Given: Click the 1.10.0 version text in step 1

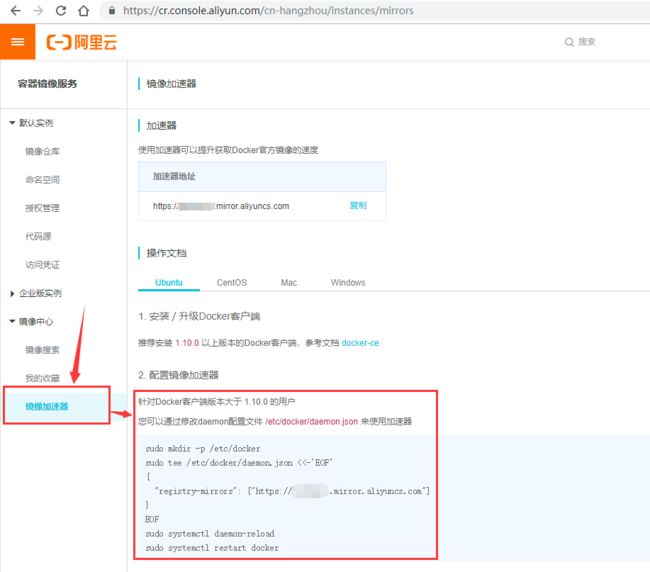Looking at the screenshot, I should click(x=187, y=343).
